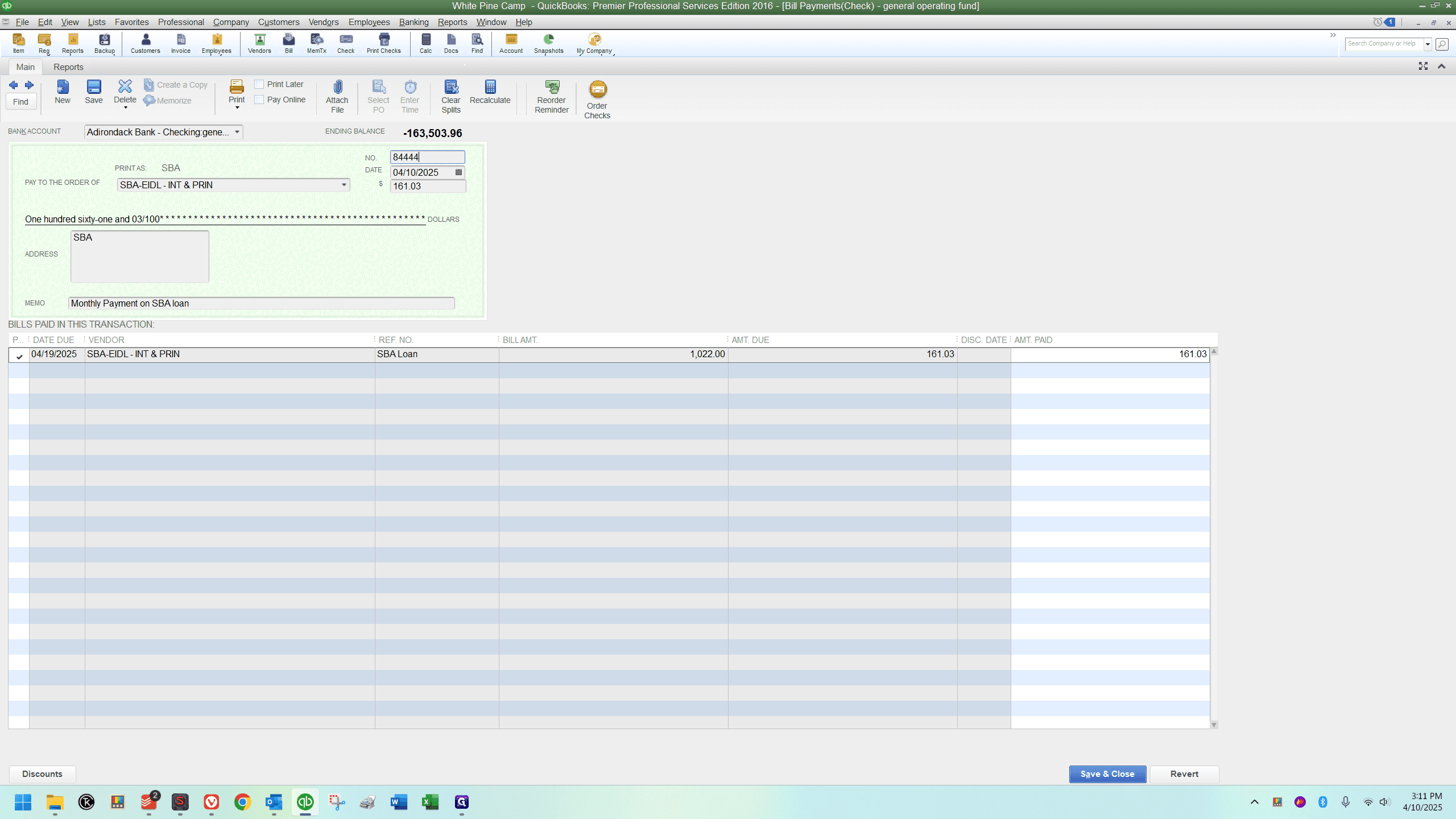The width and height of the screenshot is (1456, 819).
Task: Recalculate the check amount
Action: point(490,92)
